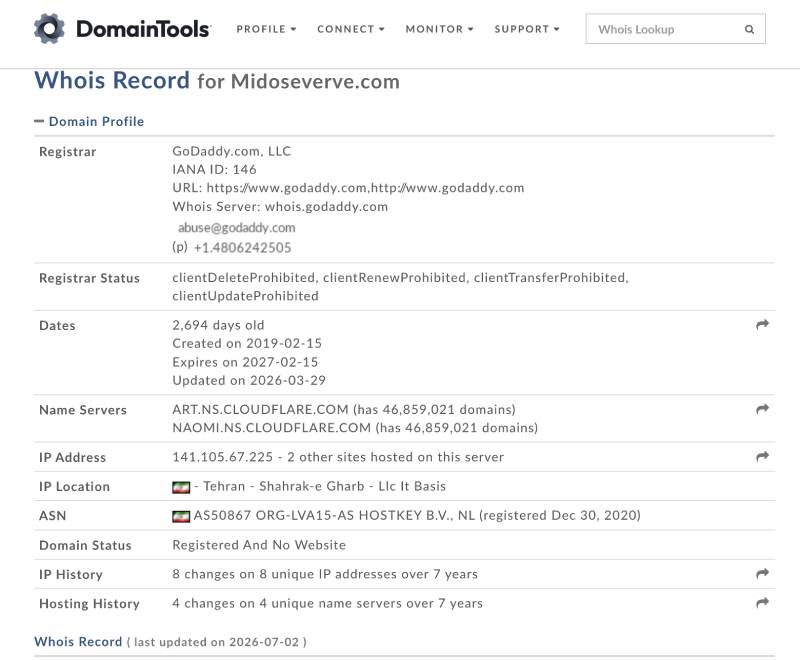Click the abuse@godaddy.com email

pos(236,227)
